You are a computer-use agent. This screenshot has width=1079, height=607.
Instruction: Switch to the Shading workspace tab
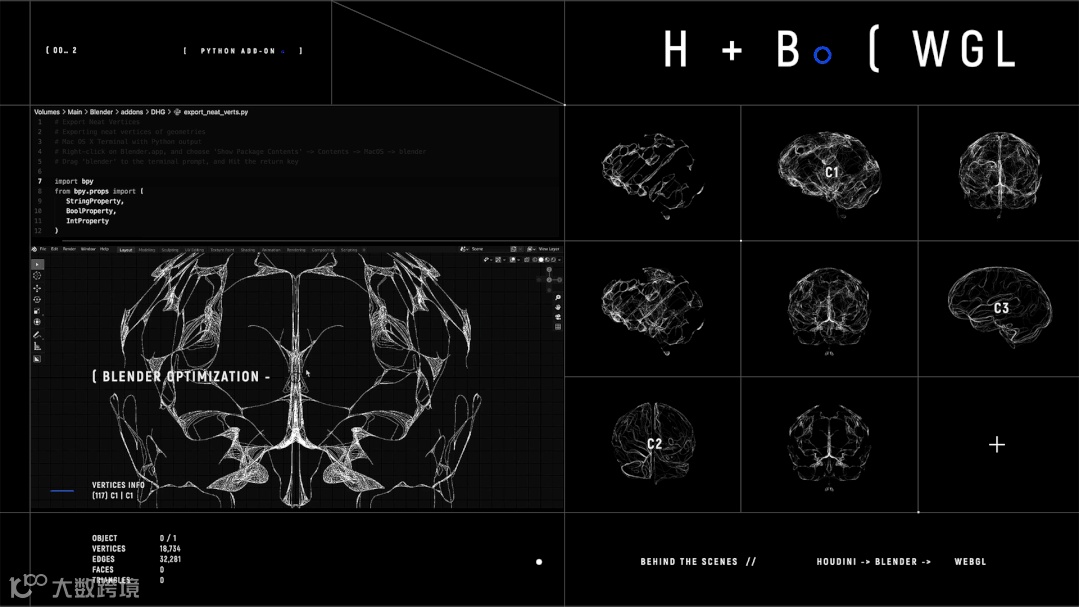point(248,250)
